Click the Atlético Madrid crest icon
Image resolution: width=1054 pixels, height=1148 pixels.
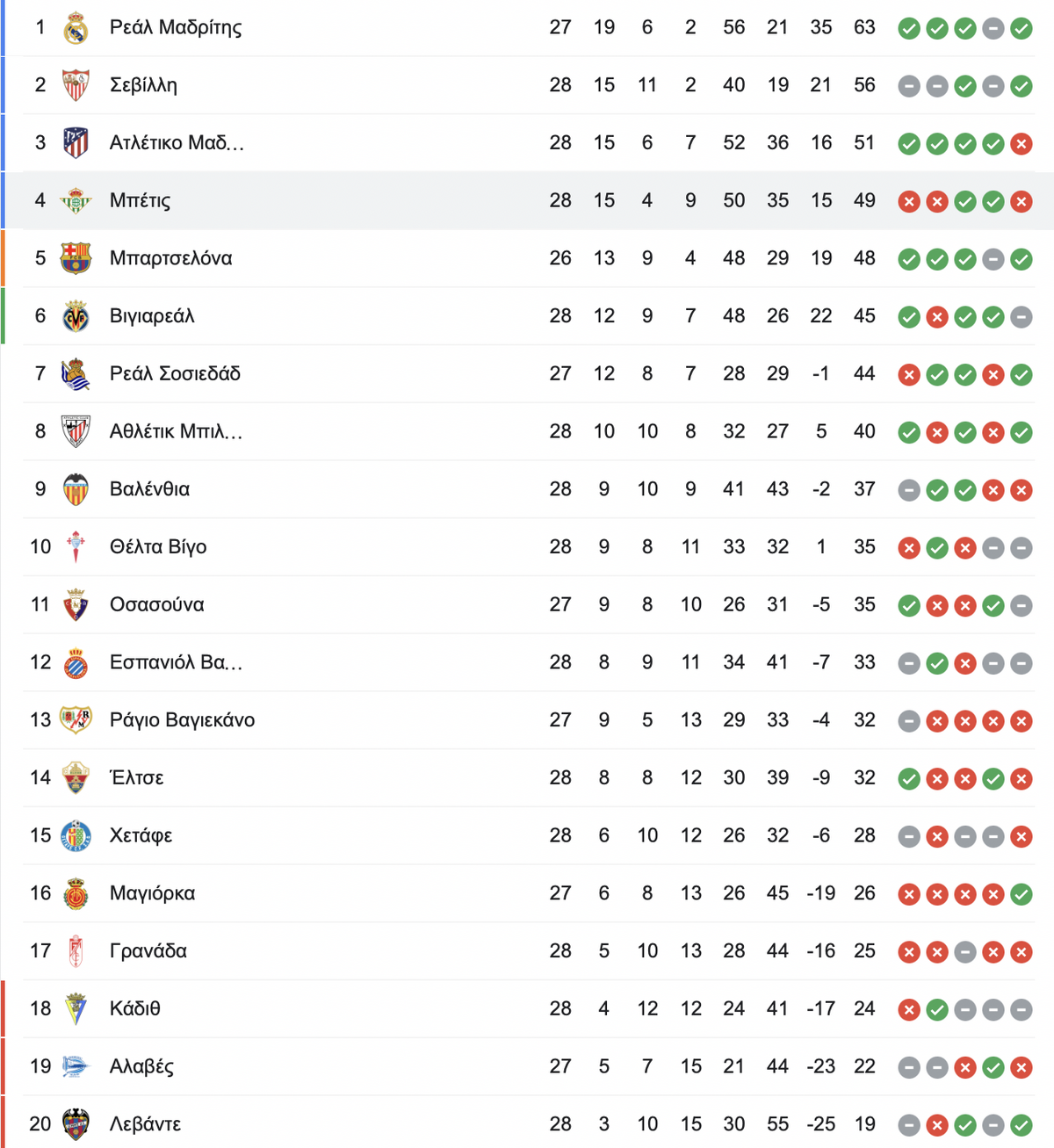(76, 143)
